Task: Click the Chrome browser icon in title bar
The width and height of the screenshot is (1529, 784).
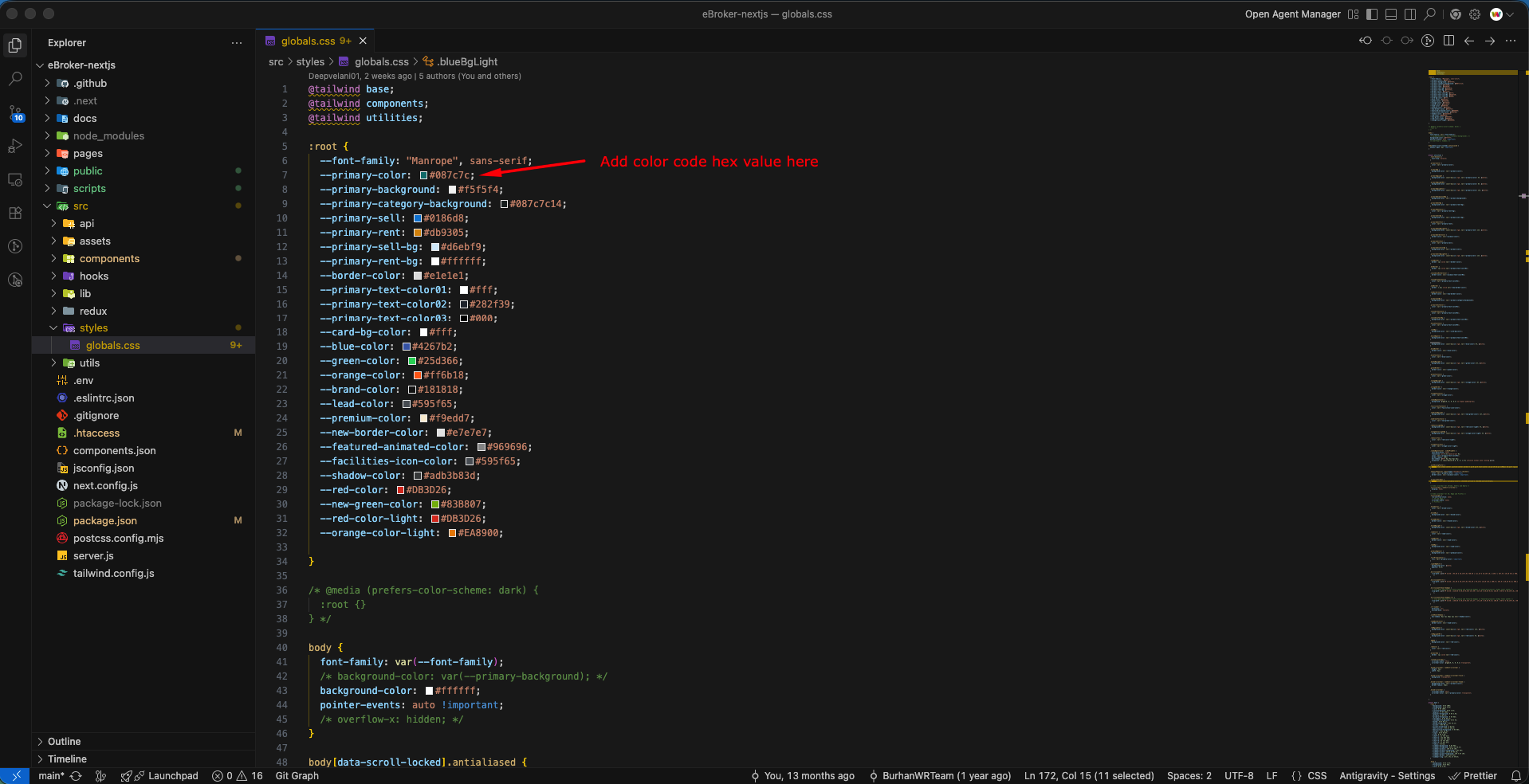Action: pyautogui.click(x=1456, y=14)
